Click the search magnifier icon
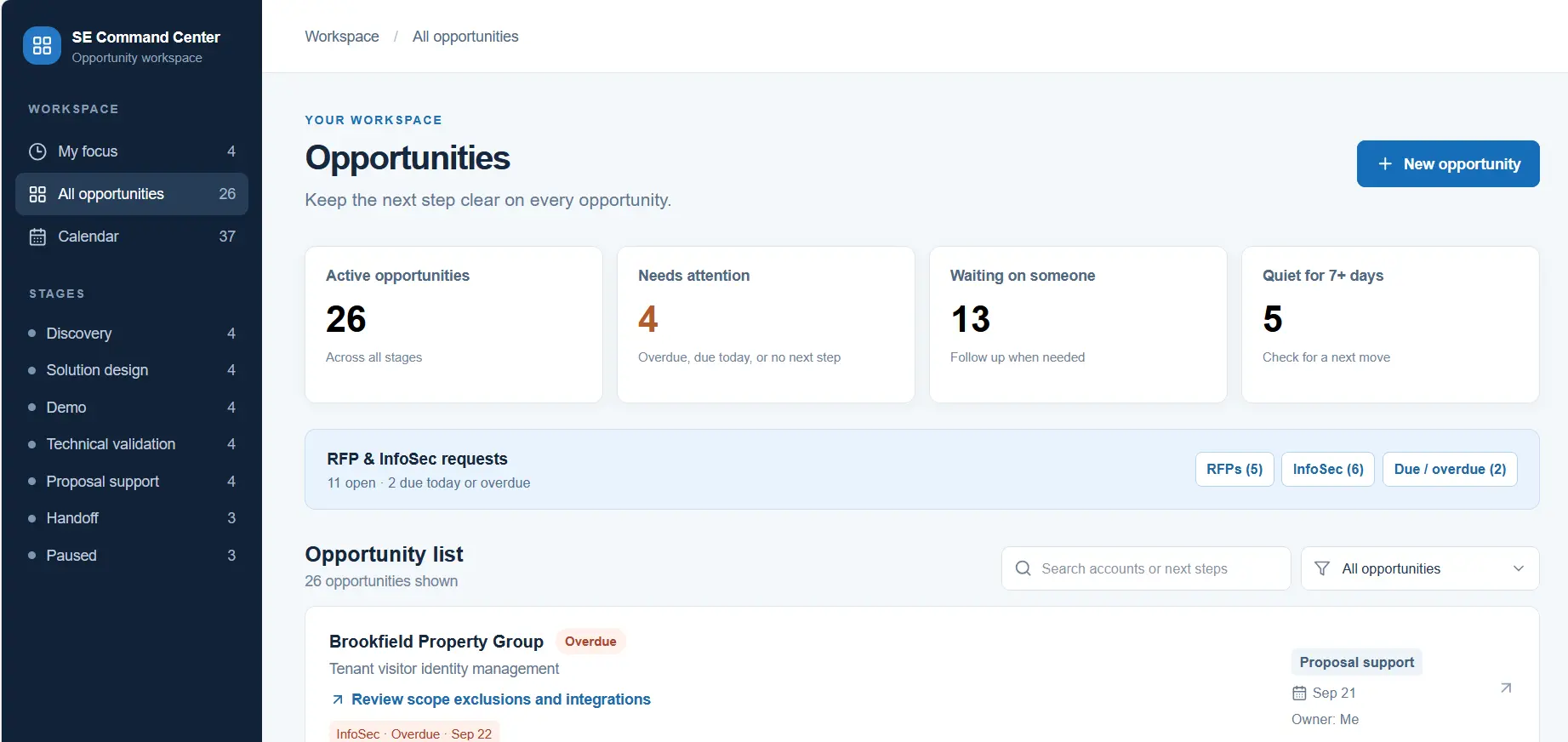The width and height of the screenshot is (1568, 742). click(1023, 568)
